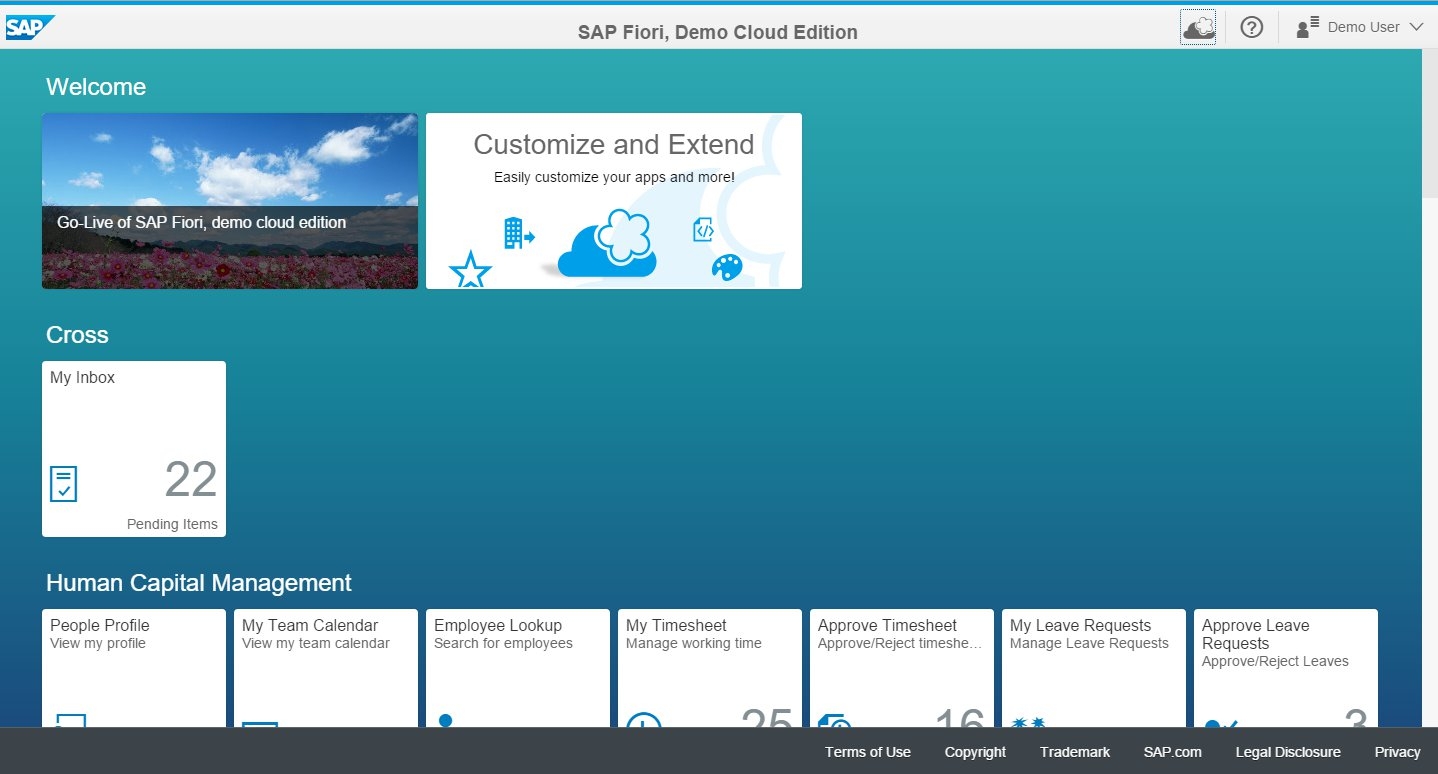Open the Legal Disclosure footer link
This screenshot has height=774, width=1438.
coord(1288,752)
